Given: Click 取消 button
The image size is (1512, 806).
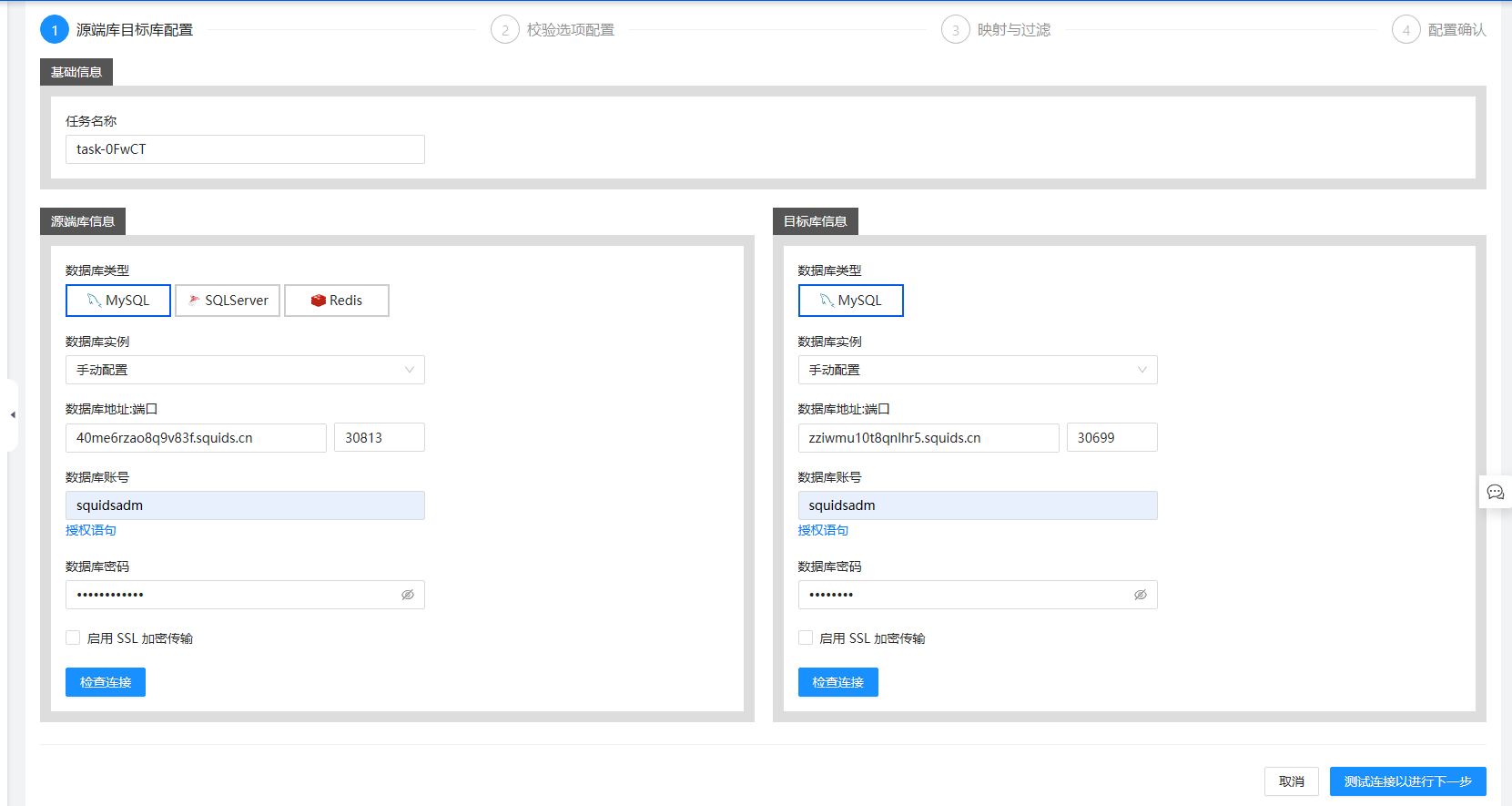Looking at the screenshot, I should [x=1292, y=781].
